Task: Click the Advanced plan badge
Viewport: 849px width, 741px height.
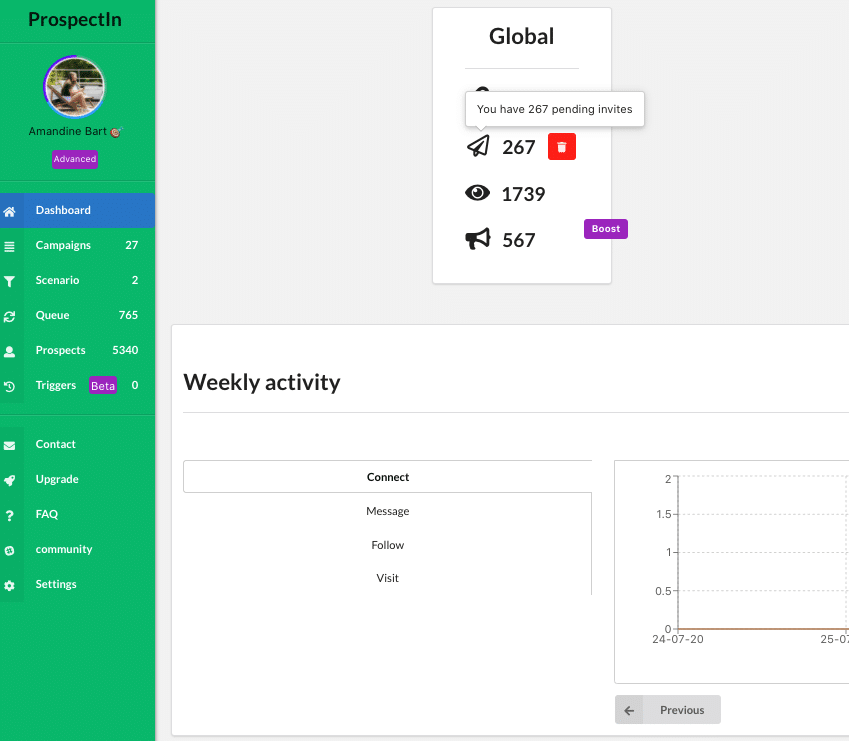Action: (x=75, y=159)
